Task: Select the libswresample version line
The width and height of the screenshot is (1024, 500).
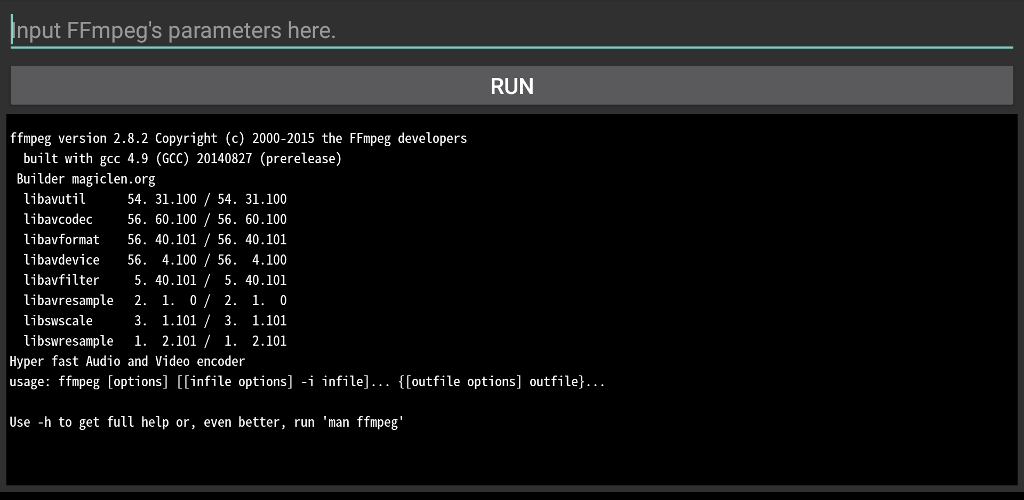Action: (155, 342)
